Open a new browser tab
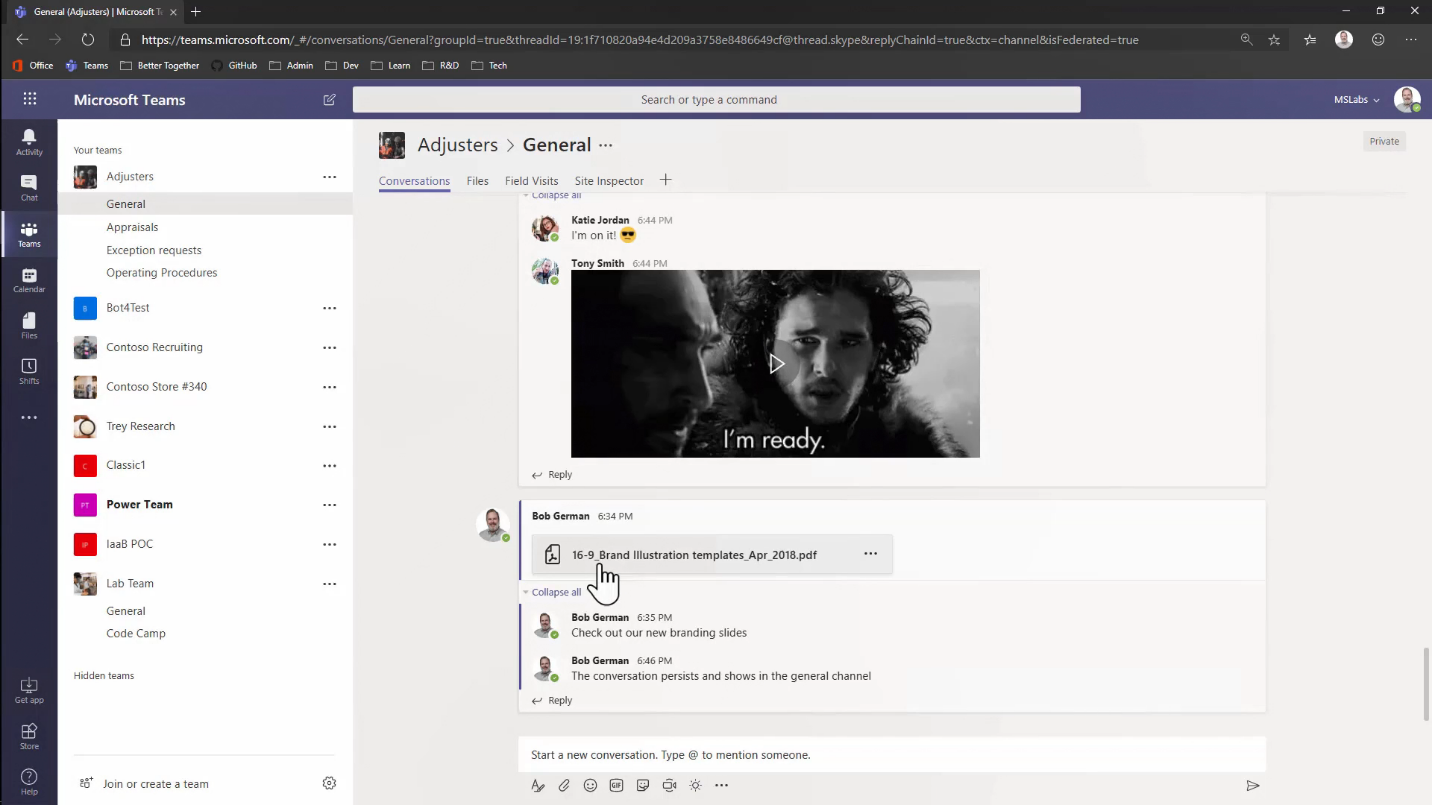This screenshot has width=1432, height=805. click(x=196, y=12)
